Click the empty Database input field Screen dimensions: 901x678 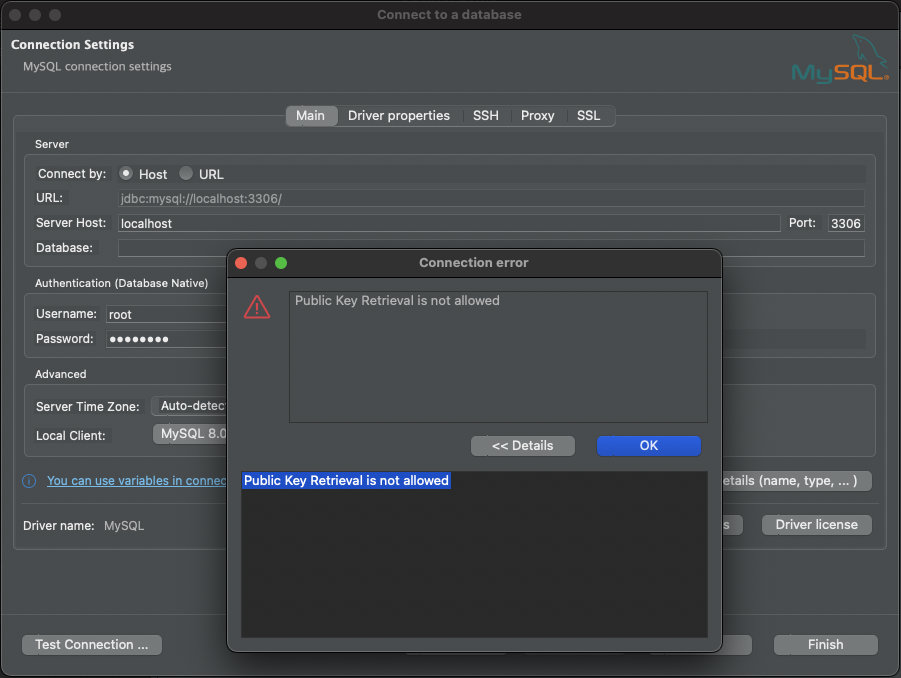coord(491,248)
